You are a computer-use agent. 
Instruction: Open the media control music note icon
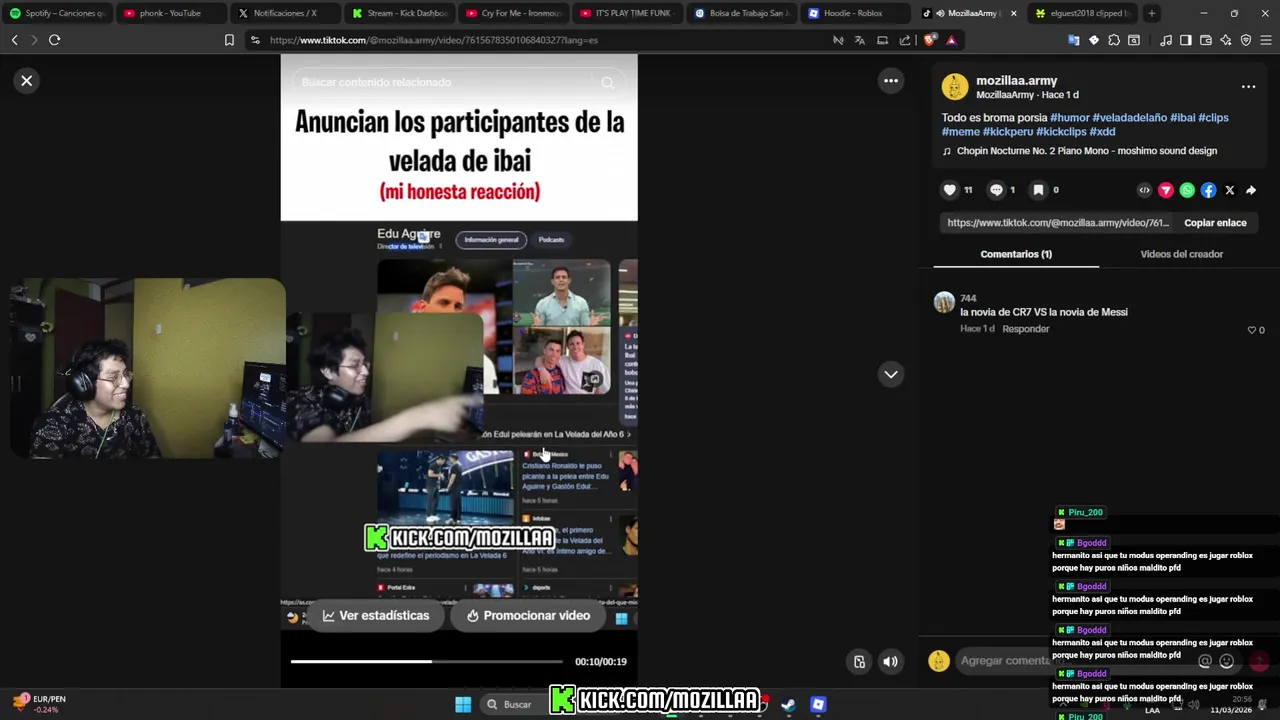1166,40
